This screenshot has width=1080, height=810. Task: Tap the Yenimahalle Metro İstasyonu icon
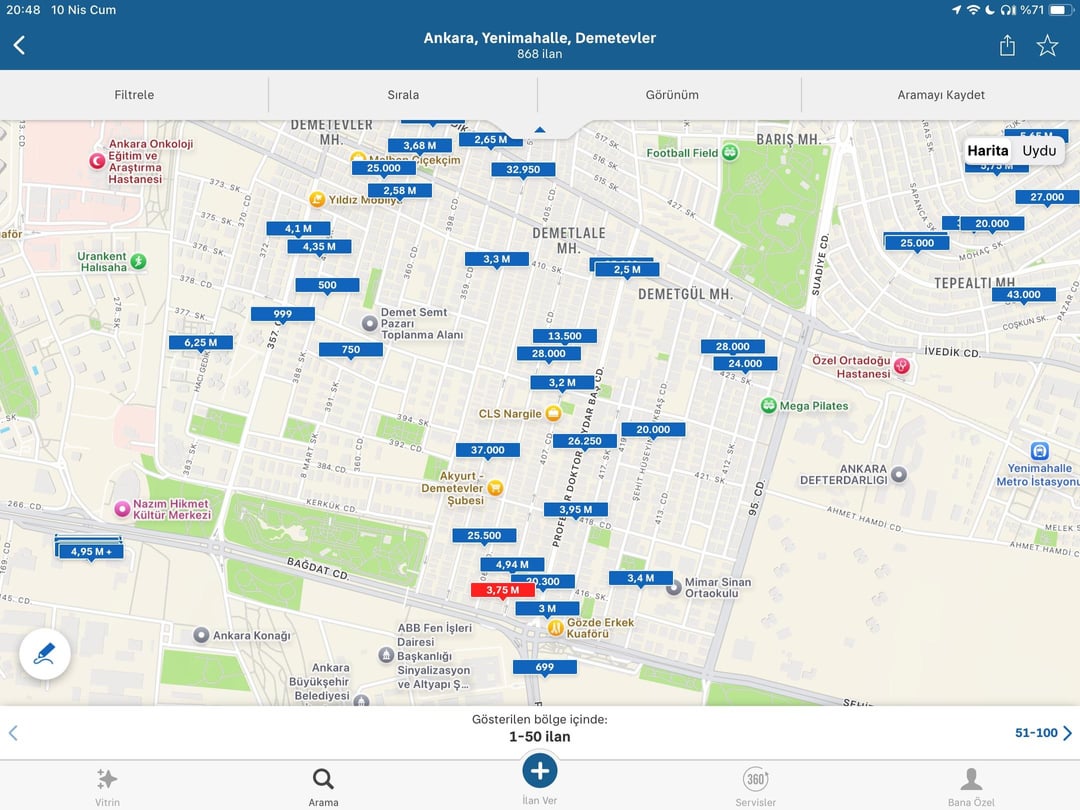1040,451
